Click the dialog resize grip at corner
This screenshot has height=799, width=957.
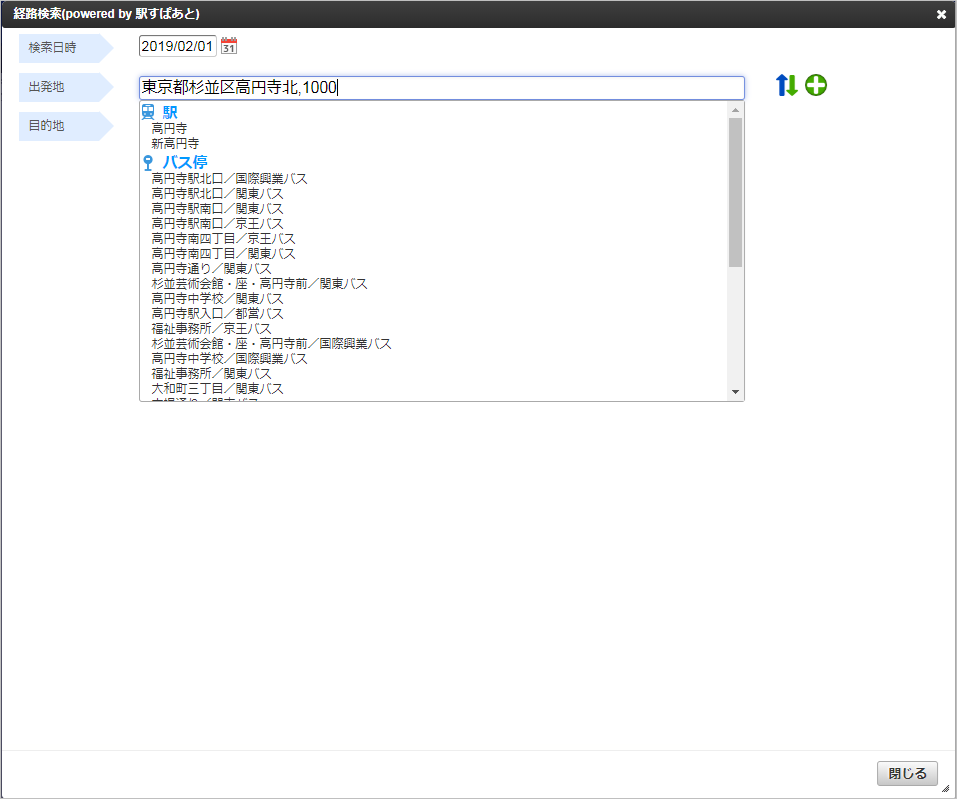pyautogui.click(x=945, y=789)
